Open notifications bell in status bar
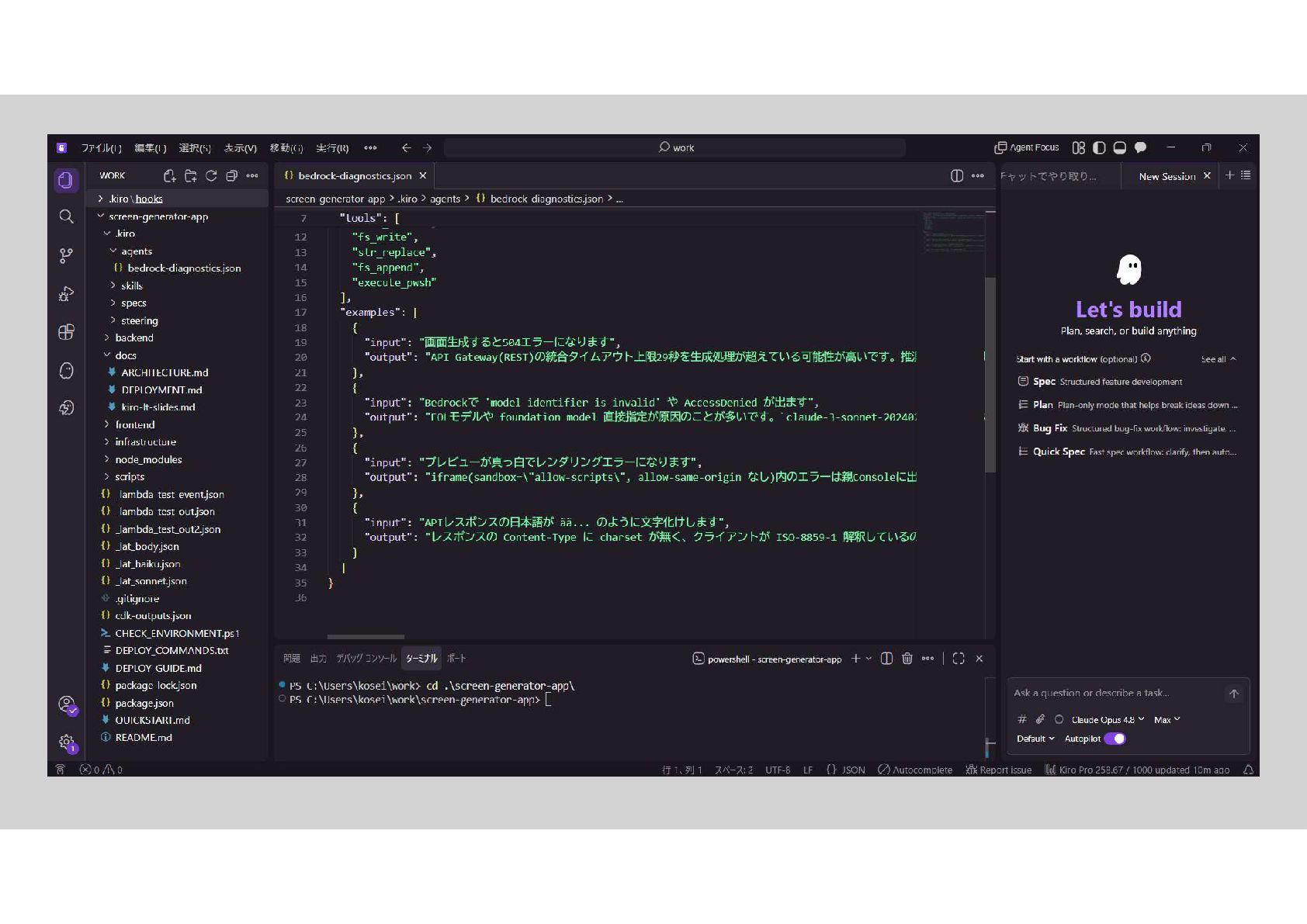This screenshot has width=1307, height=924. [1248, 770]
